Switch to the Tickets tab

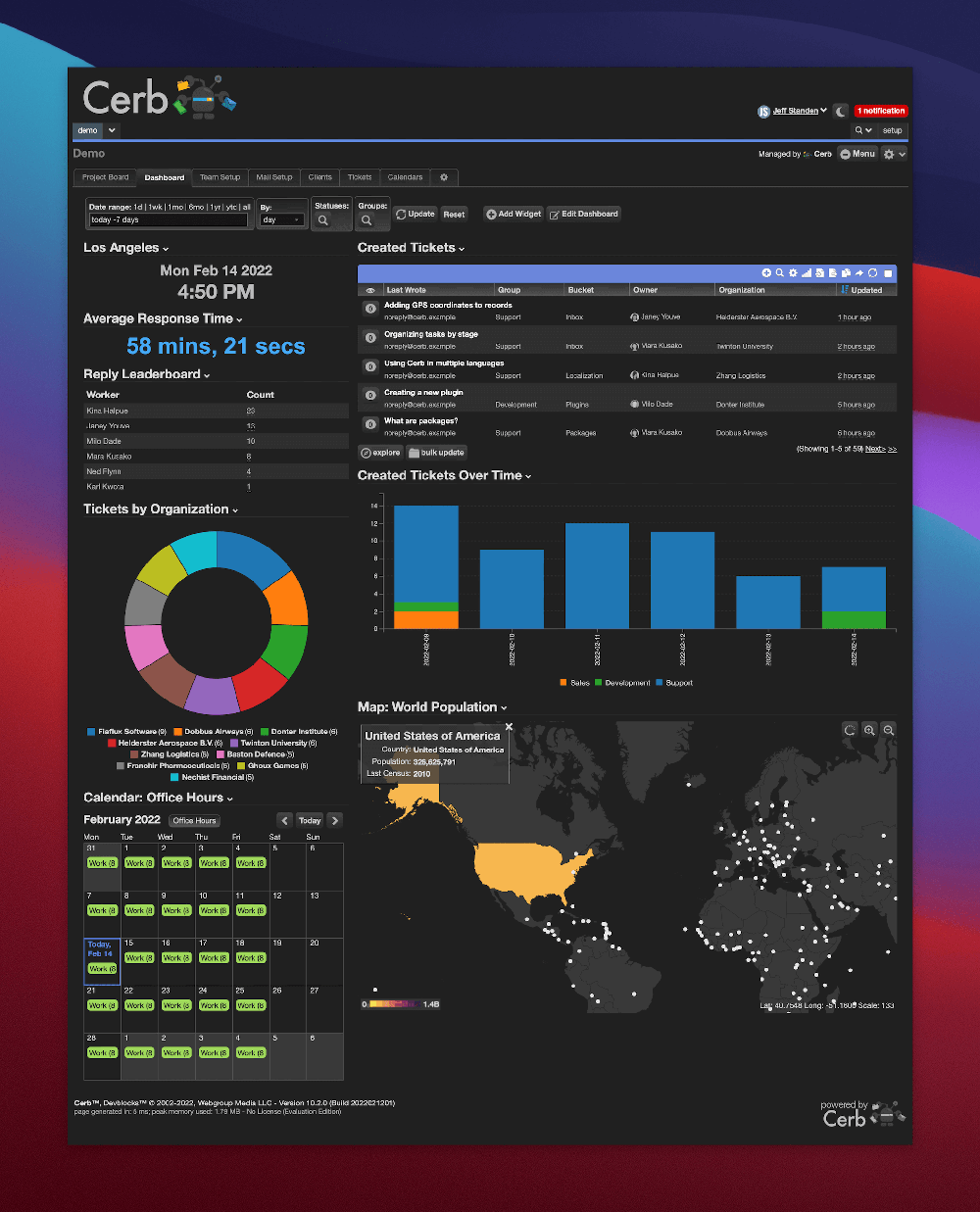(x=359, y=177)
